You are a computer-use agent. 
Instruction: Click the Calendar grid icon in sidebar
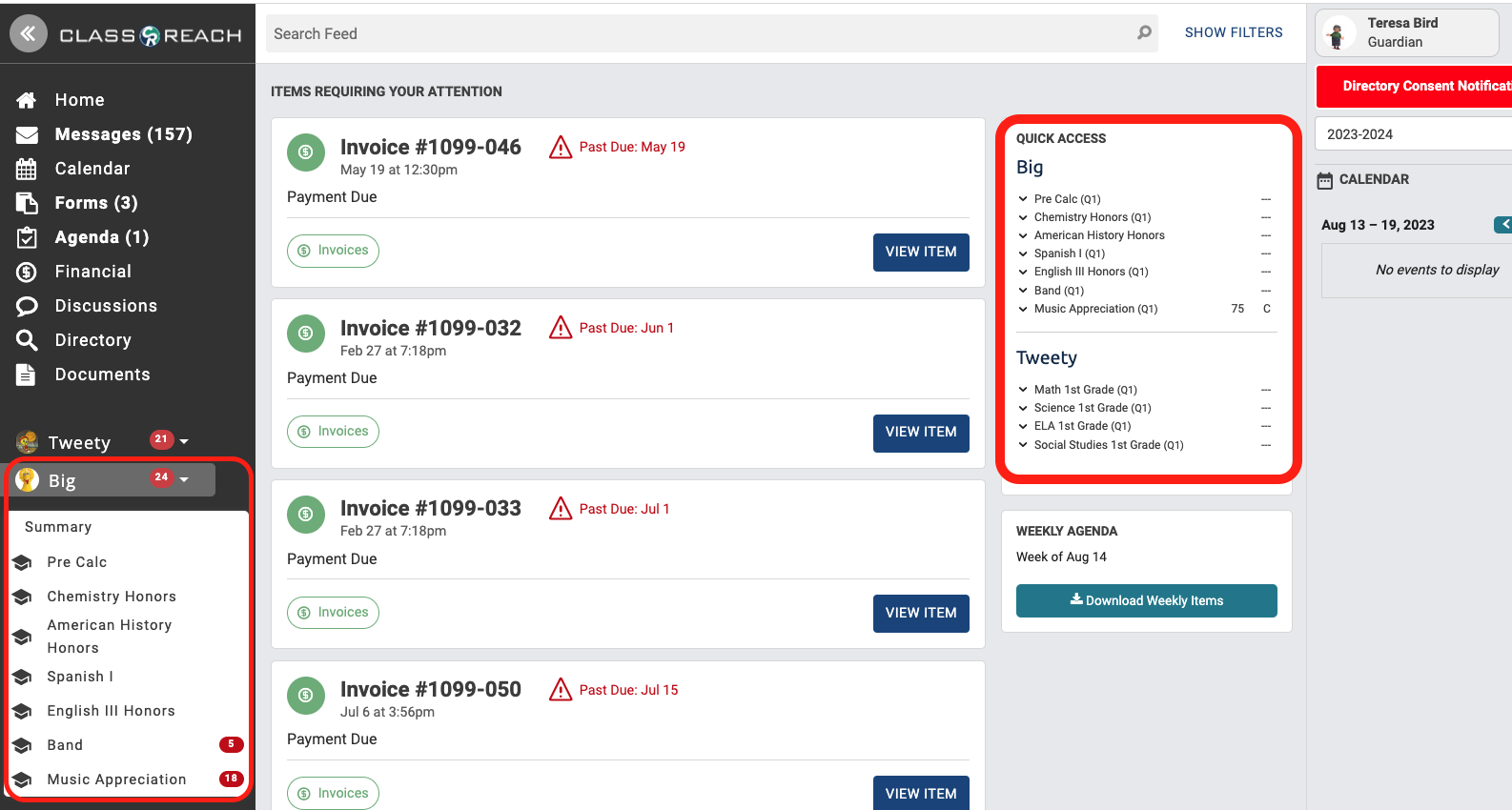point(27,170)
